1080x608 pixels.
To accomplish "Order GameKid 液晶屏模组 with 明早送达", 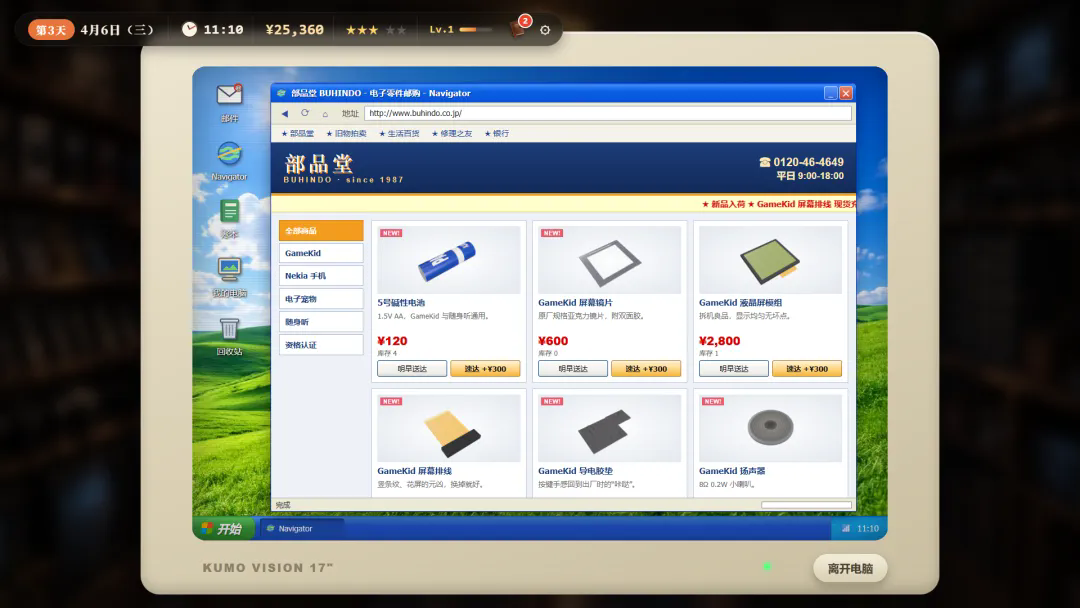I will [x=734, y=369].
